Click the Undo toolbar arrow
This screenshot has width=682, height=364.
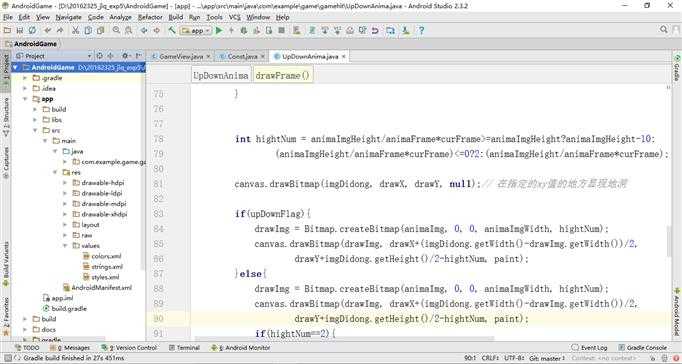point(47,30)
